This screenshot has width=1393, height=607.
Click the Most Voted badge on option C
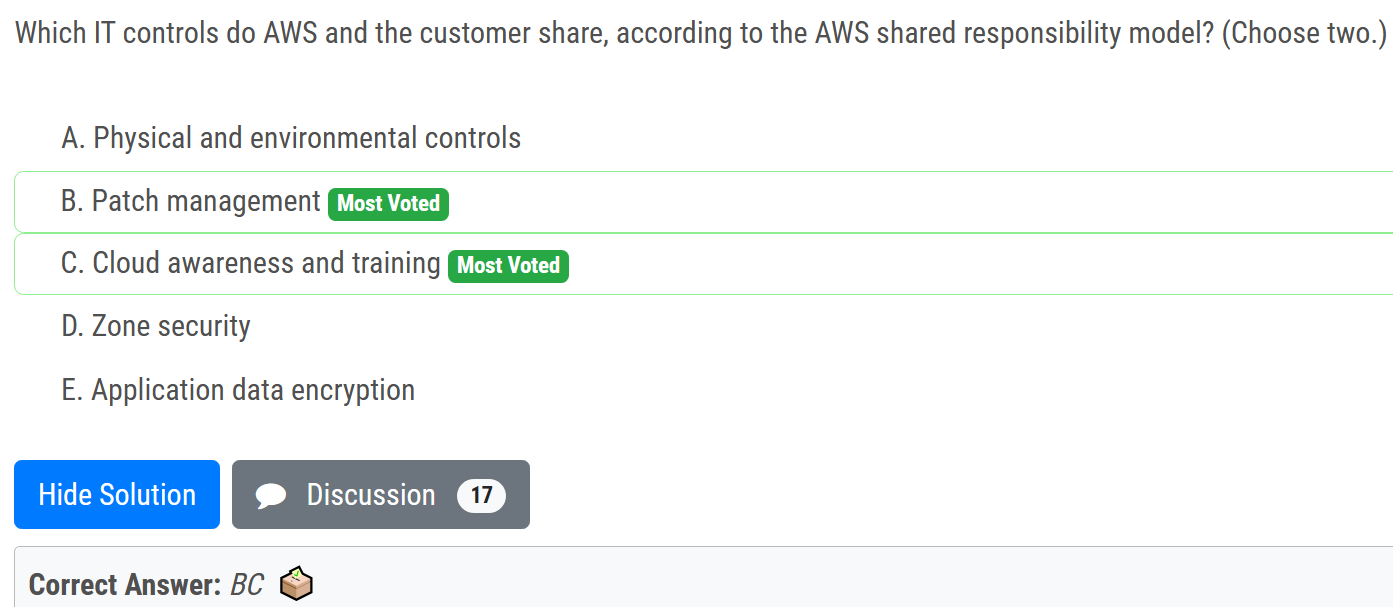tap(508, 266)
